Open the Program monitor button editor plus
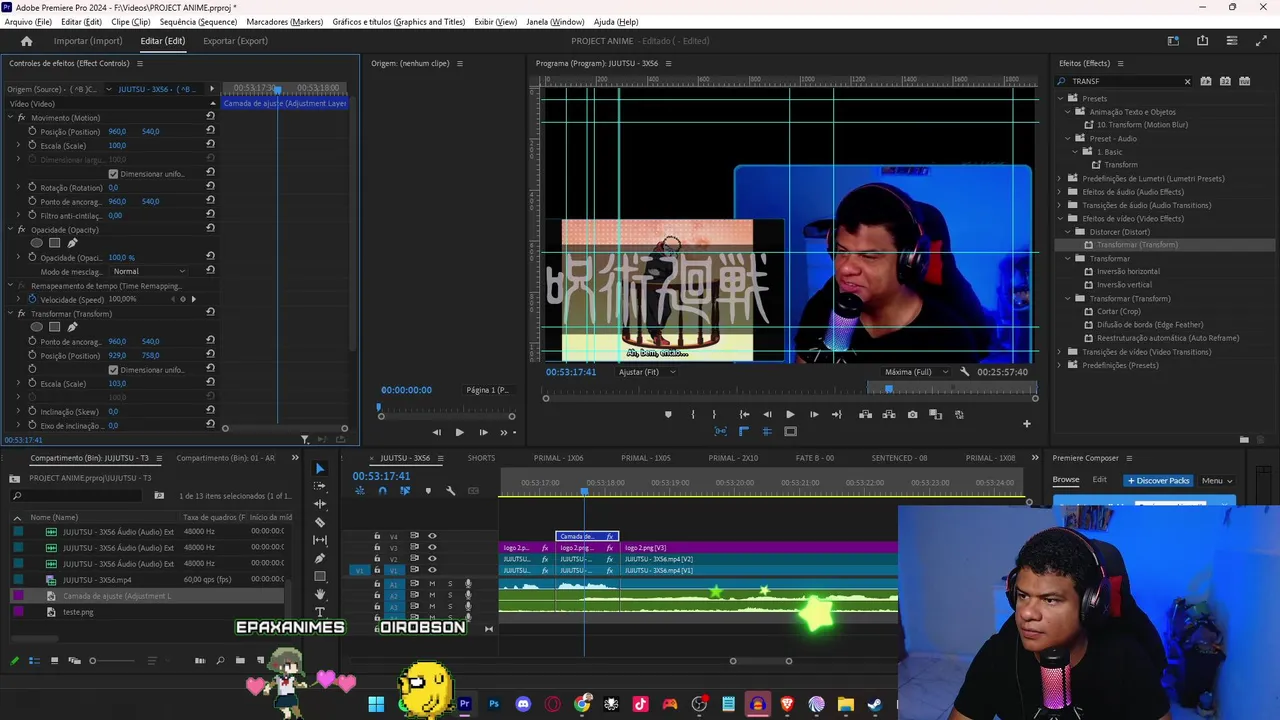 point(1026,424)
